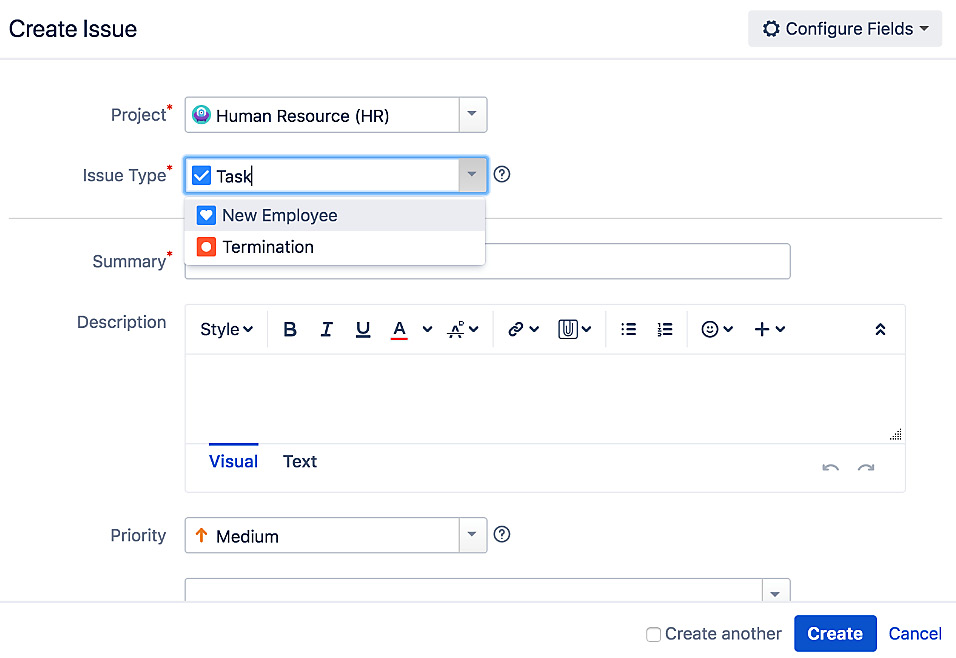Insert a numbered list in the description

tap(665, 329)
